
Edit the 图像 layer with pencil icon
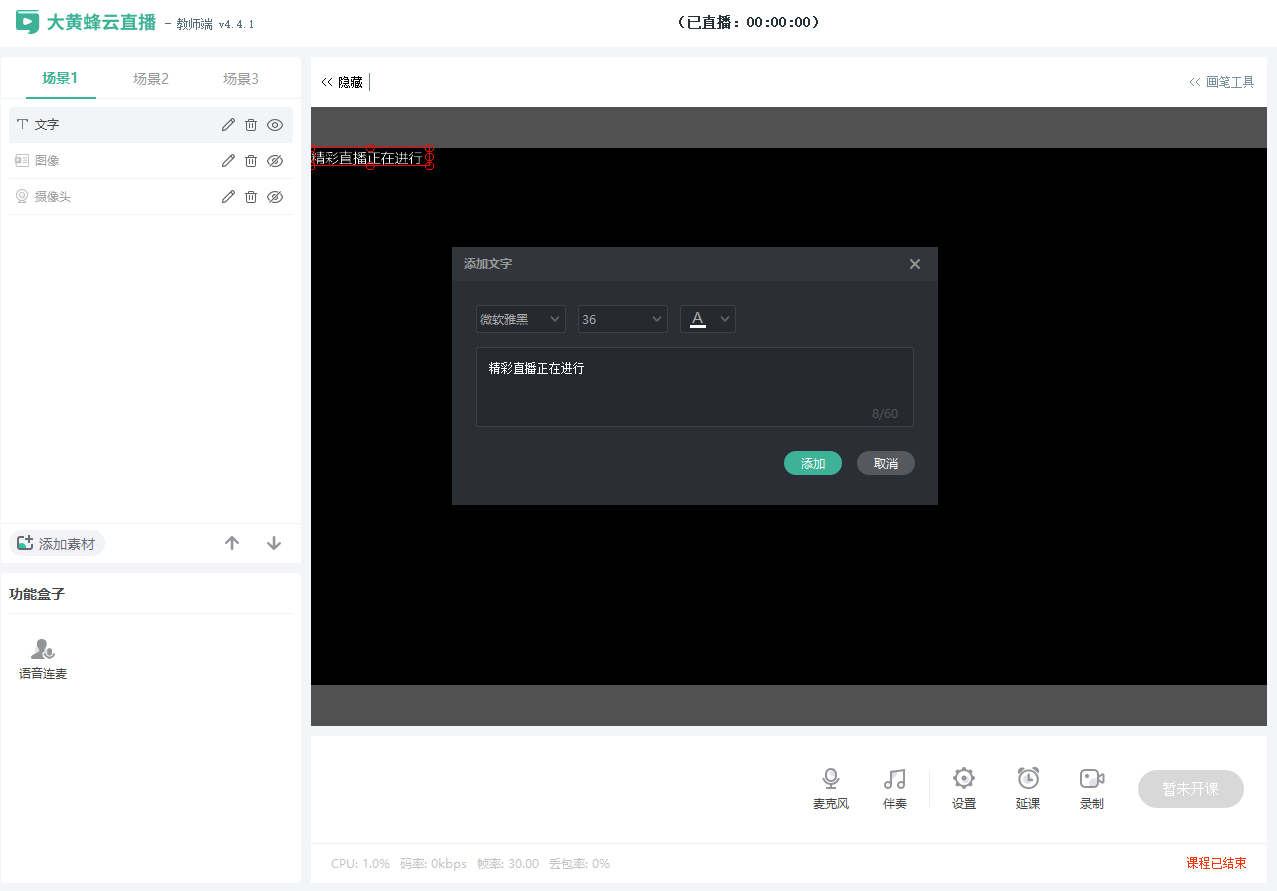(x=228, y=161)
